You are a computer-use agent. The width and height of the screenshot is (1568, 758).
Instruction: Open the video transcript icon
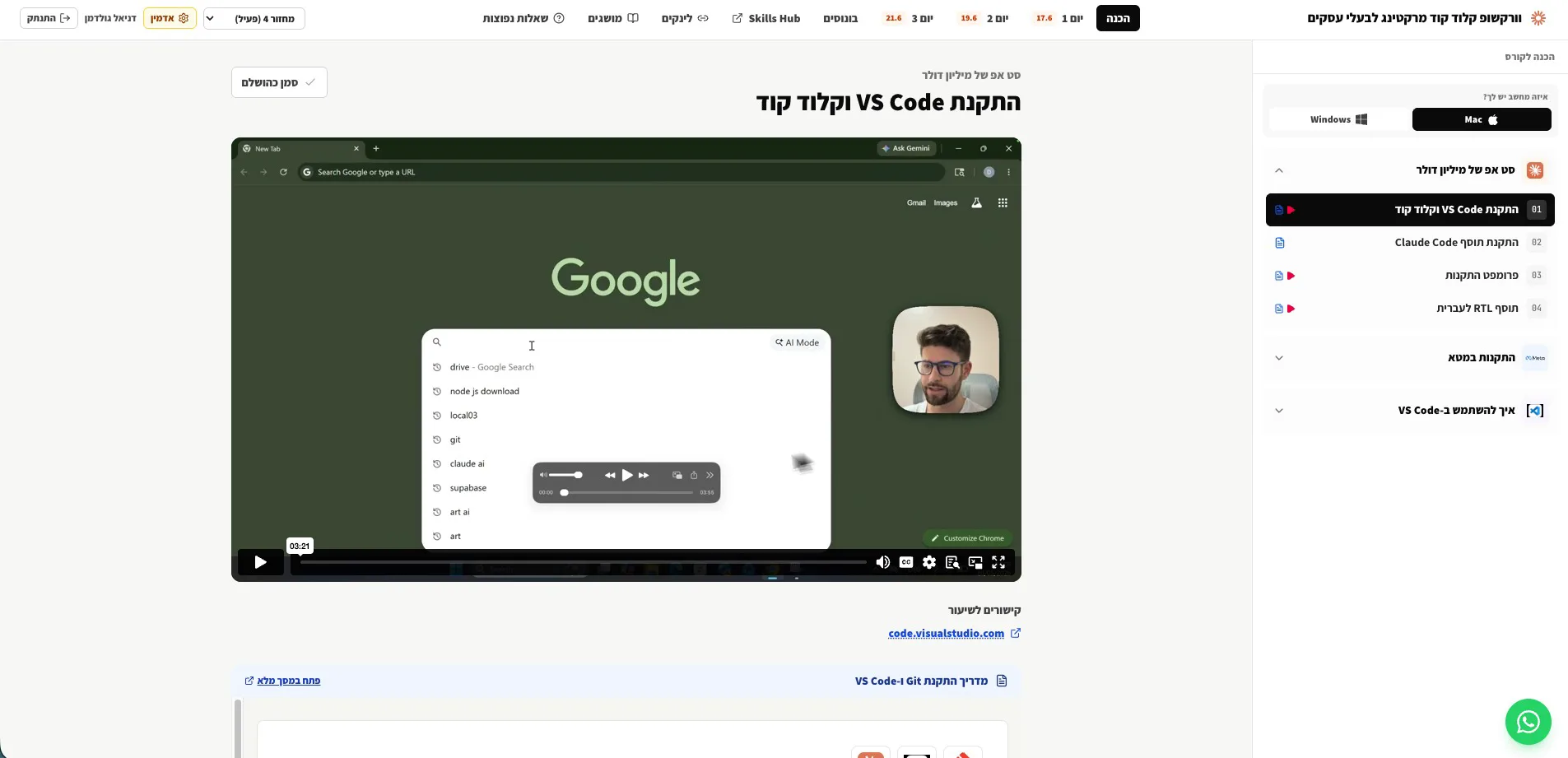click(x=952, y=562)
